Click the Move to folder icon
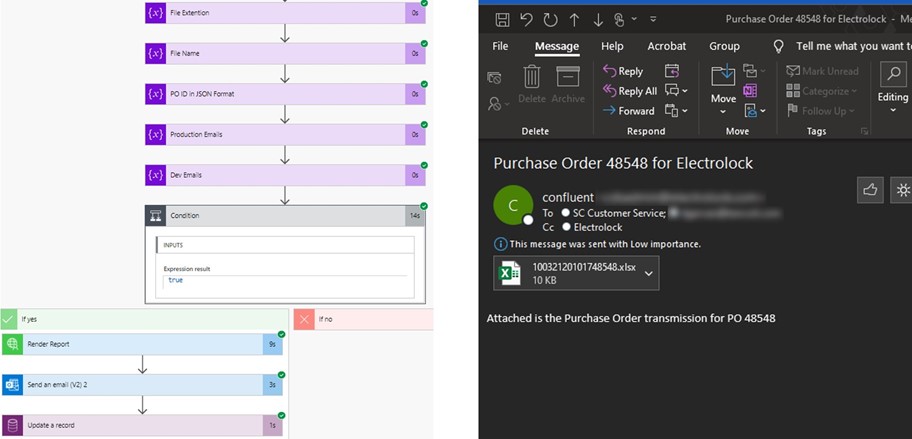Screen dimensions: 912x439 click(x=723, y=76)
